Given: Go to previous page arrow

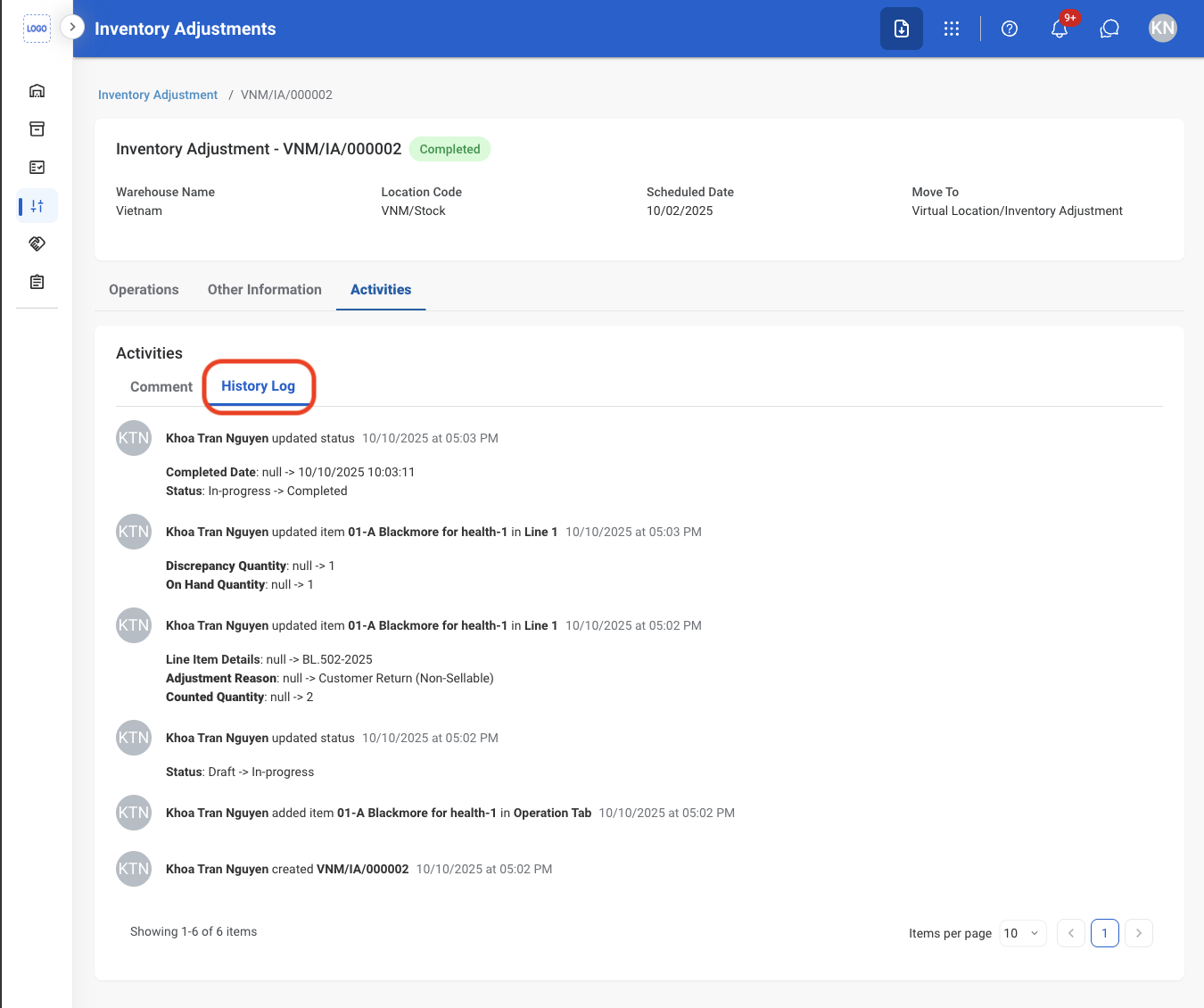Looking at the screenshot, I should click(1071, 933).
